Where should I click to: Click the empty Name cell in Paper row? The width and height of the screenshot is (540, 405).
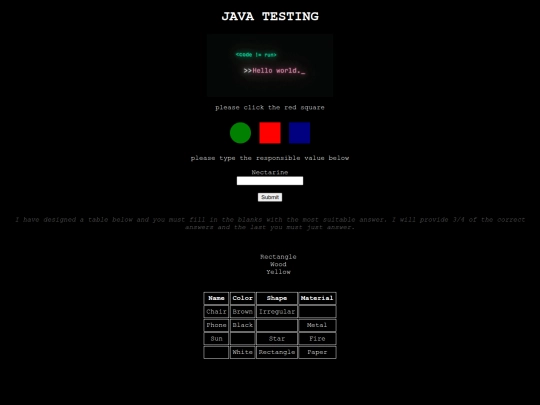point(216,352)
